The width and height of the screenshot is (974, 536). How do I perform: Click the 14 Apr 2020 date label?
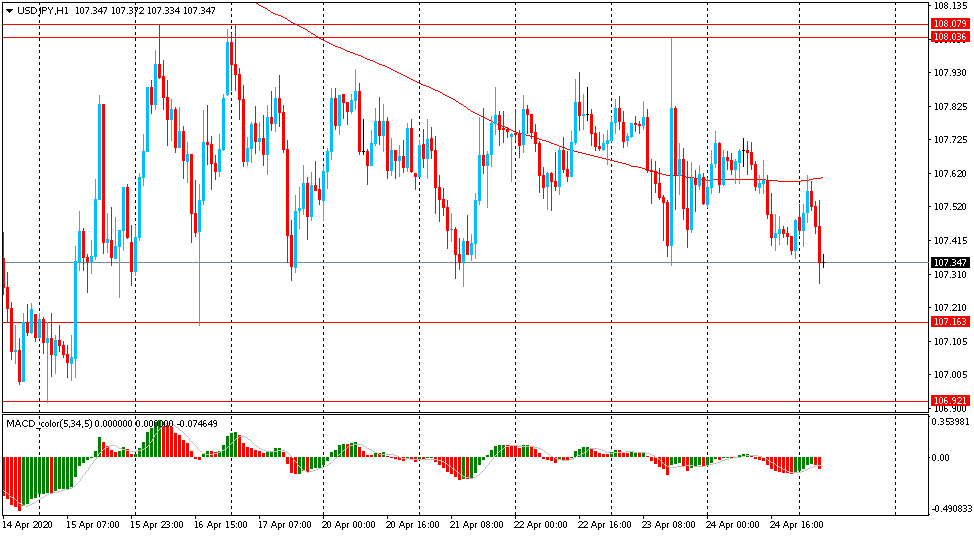tap(28, 525)
